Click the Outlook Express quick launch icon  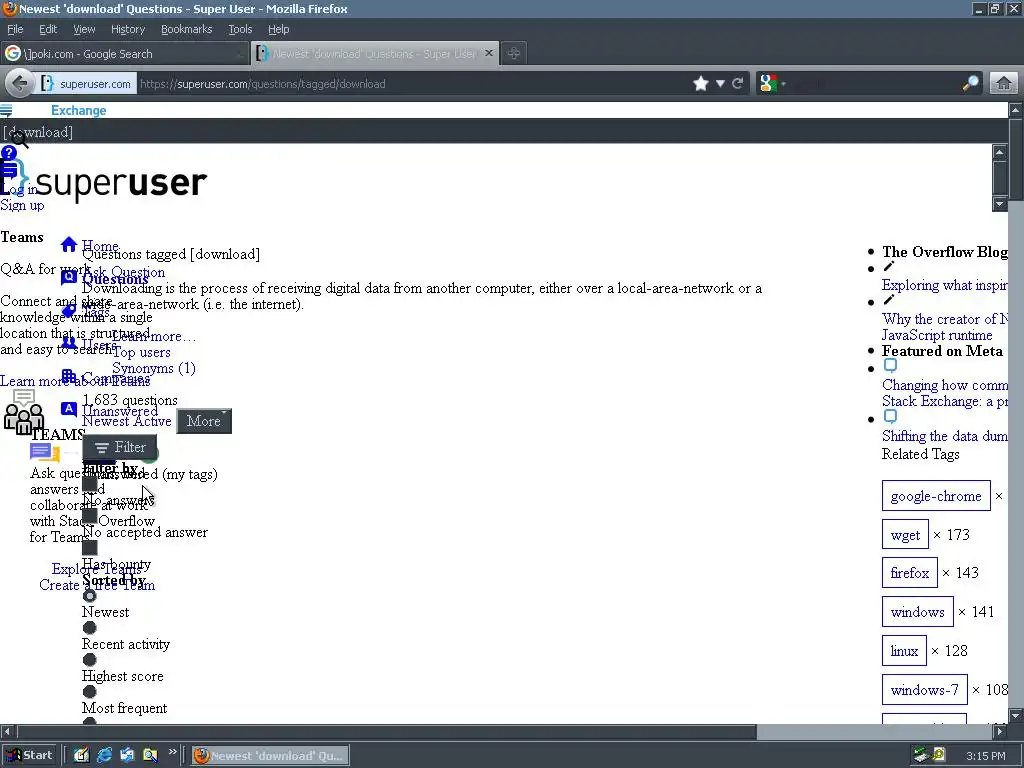127,756
